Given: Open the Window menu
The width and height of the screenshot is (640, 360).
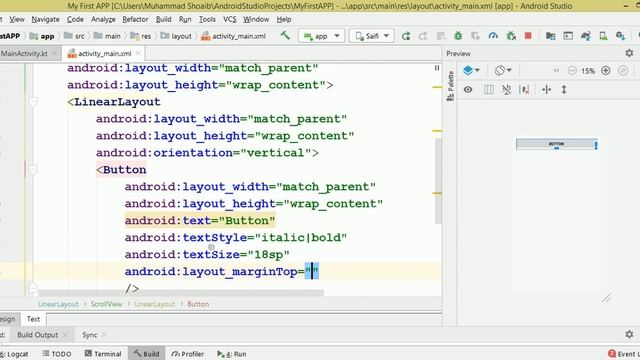Looking at the screenshot, I should [x=256, y=19].
